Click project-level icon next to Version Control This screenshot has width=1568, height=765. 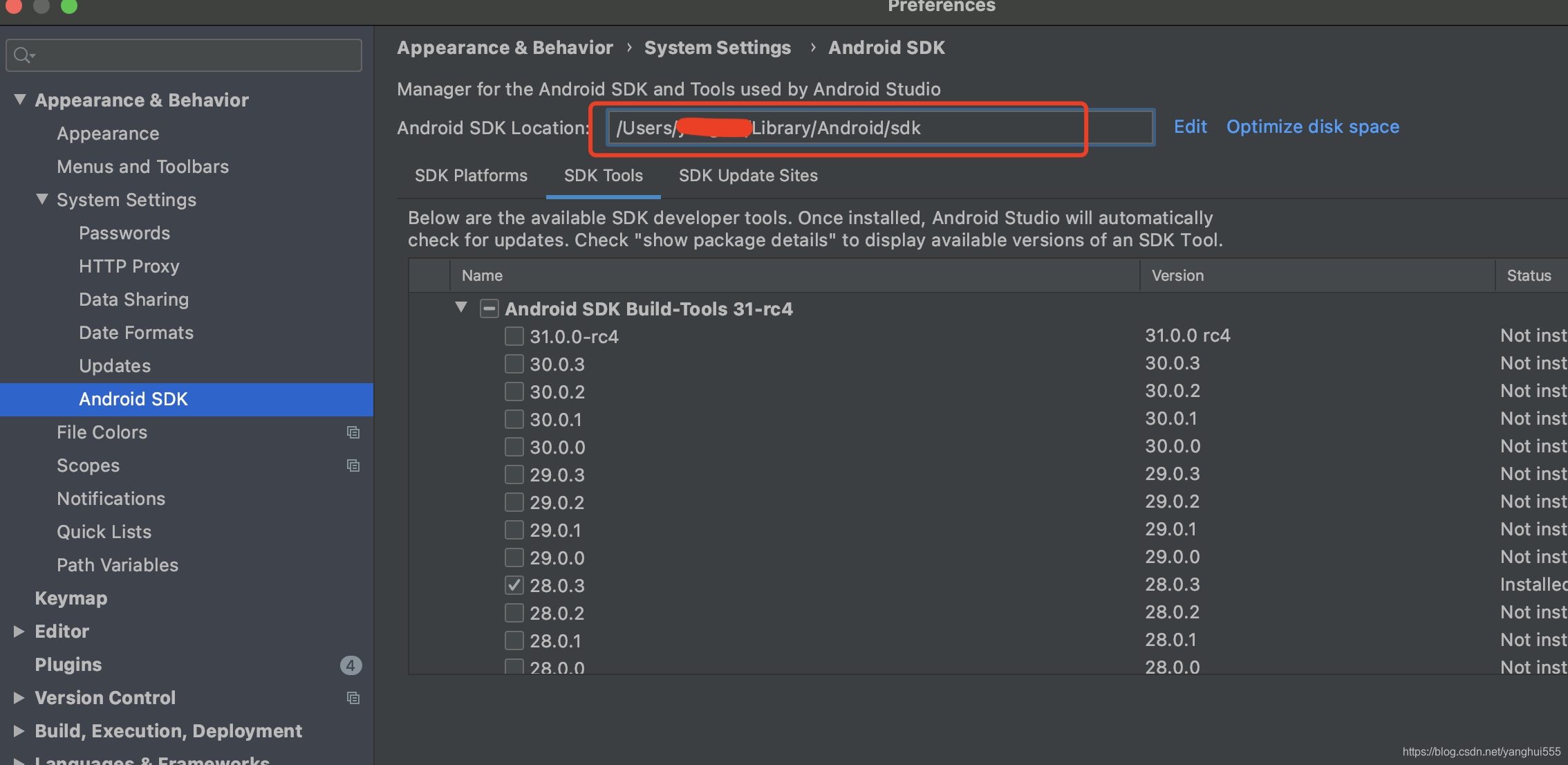[x=353, y=698]
